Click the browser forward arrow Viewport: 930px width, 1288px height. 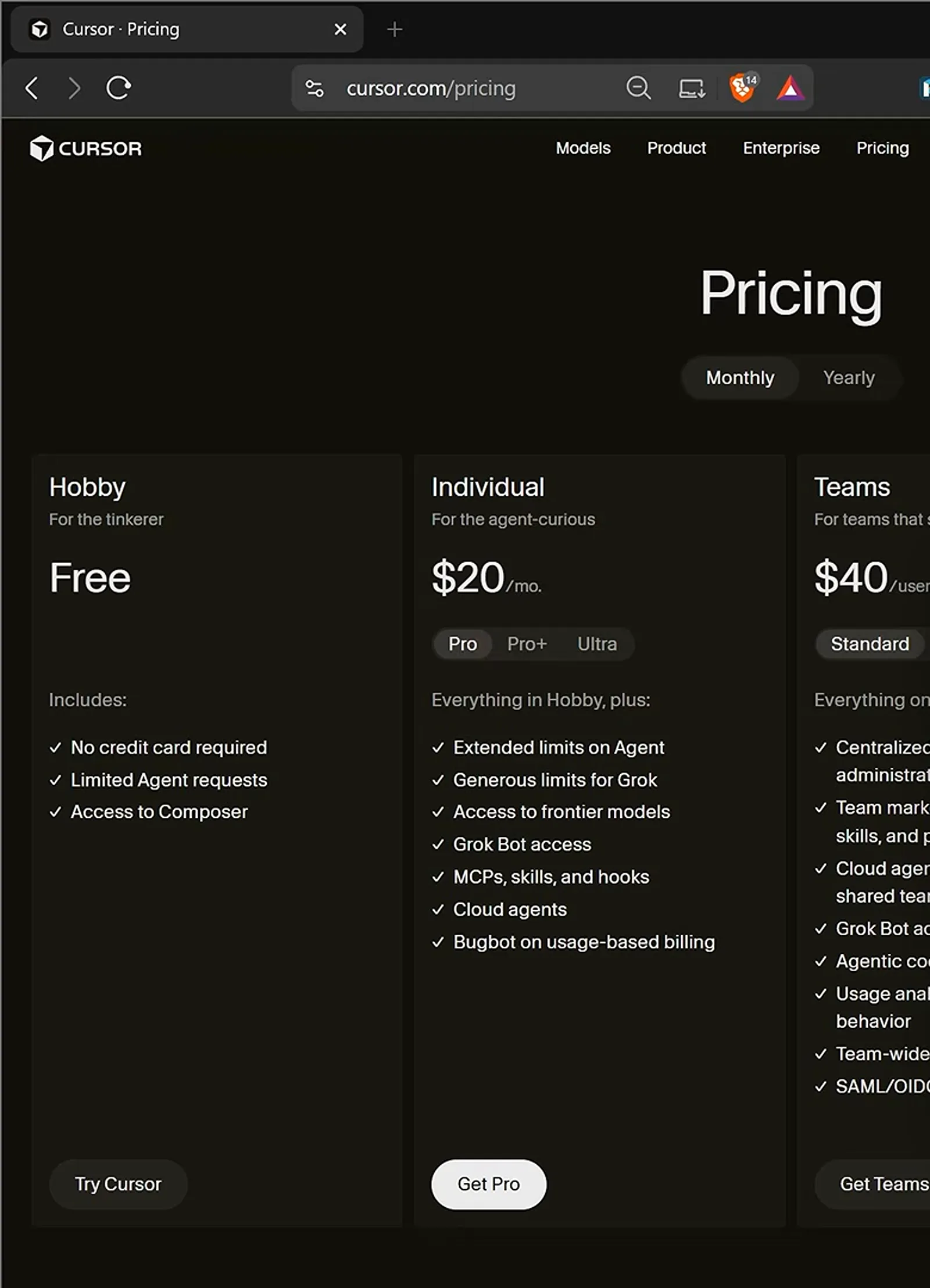click(x=74, y=88)
